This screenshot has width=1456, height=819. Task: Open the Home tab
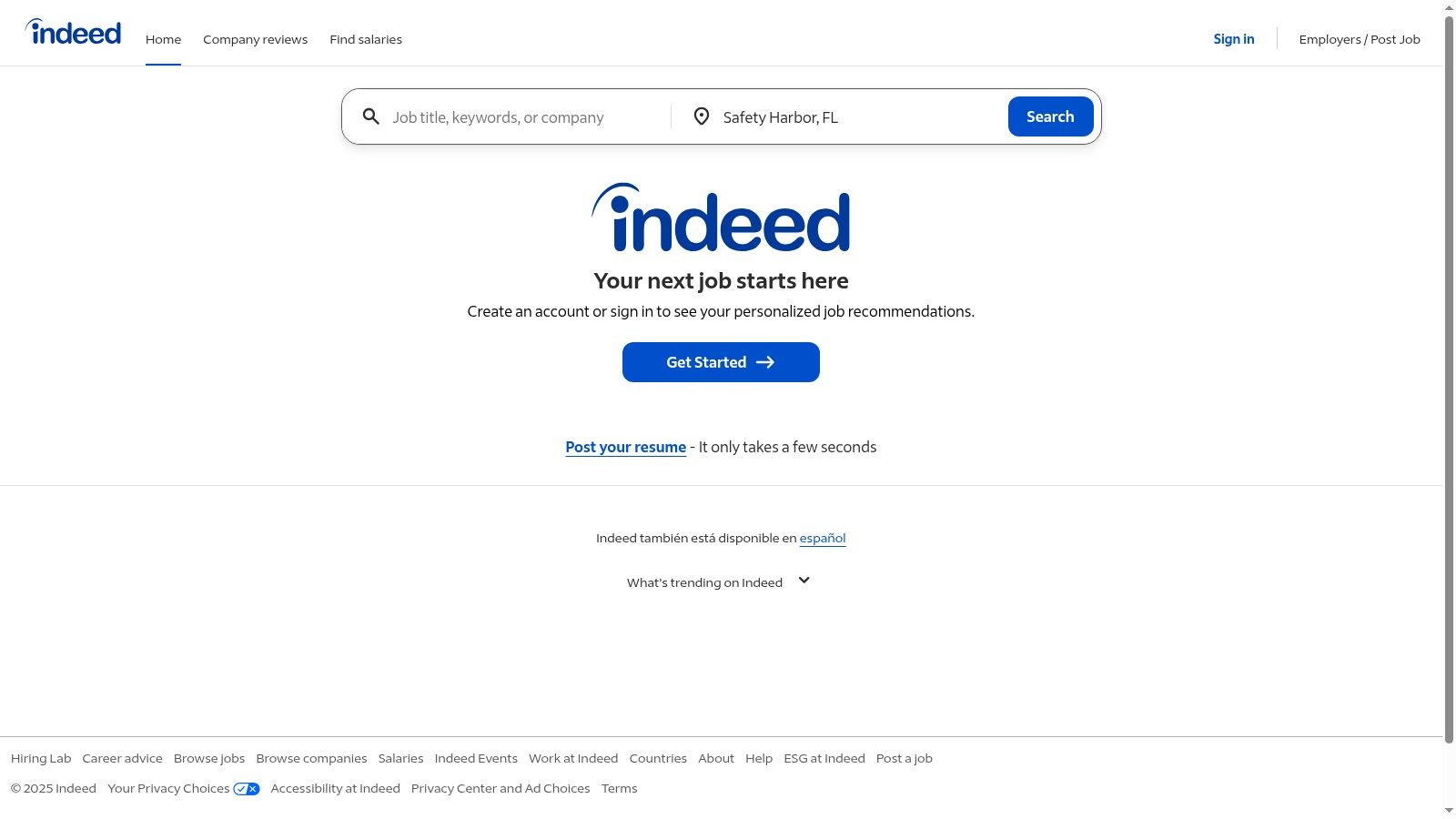[x=163, y=39]
